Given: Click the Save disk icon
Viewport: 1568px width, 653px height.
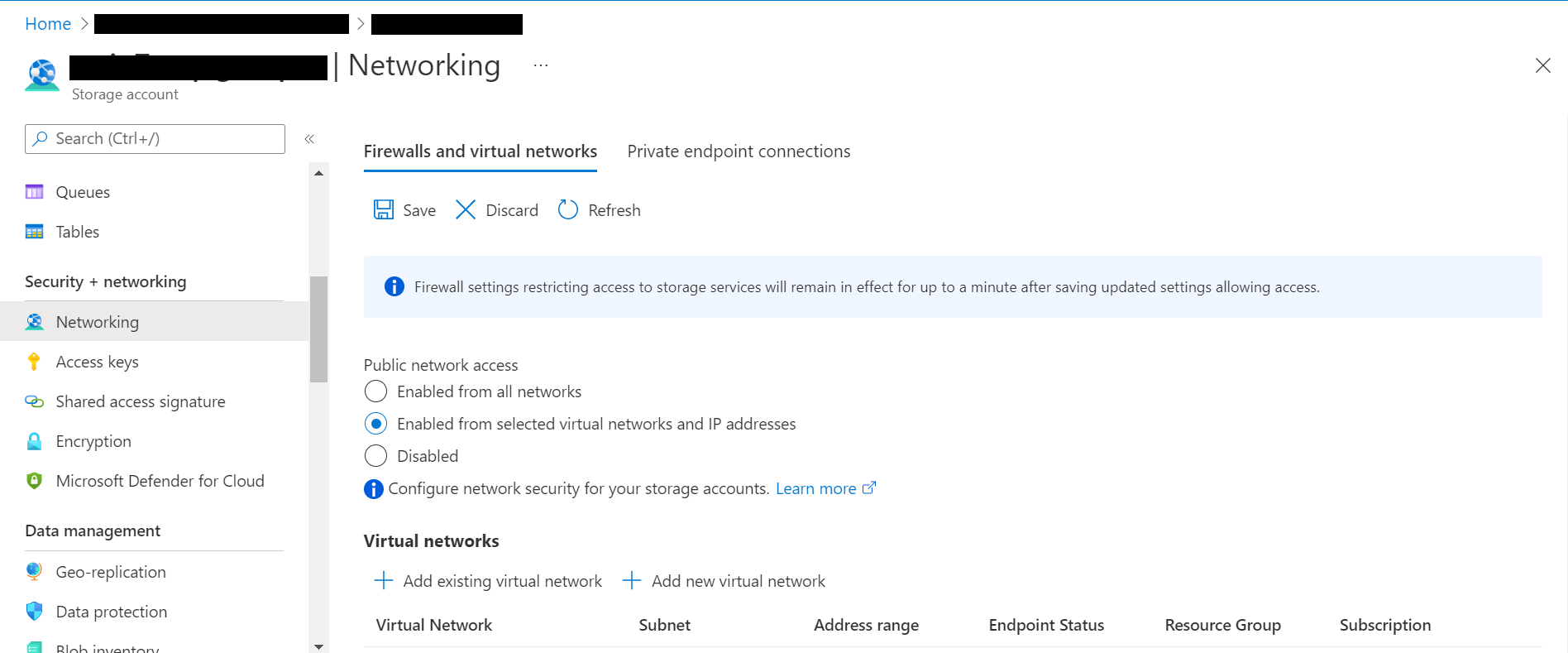Looking at the screenshot, I should 384,210.
